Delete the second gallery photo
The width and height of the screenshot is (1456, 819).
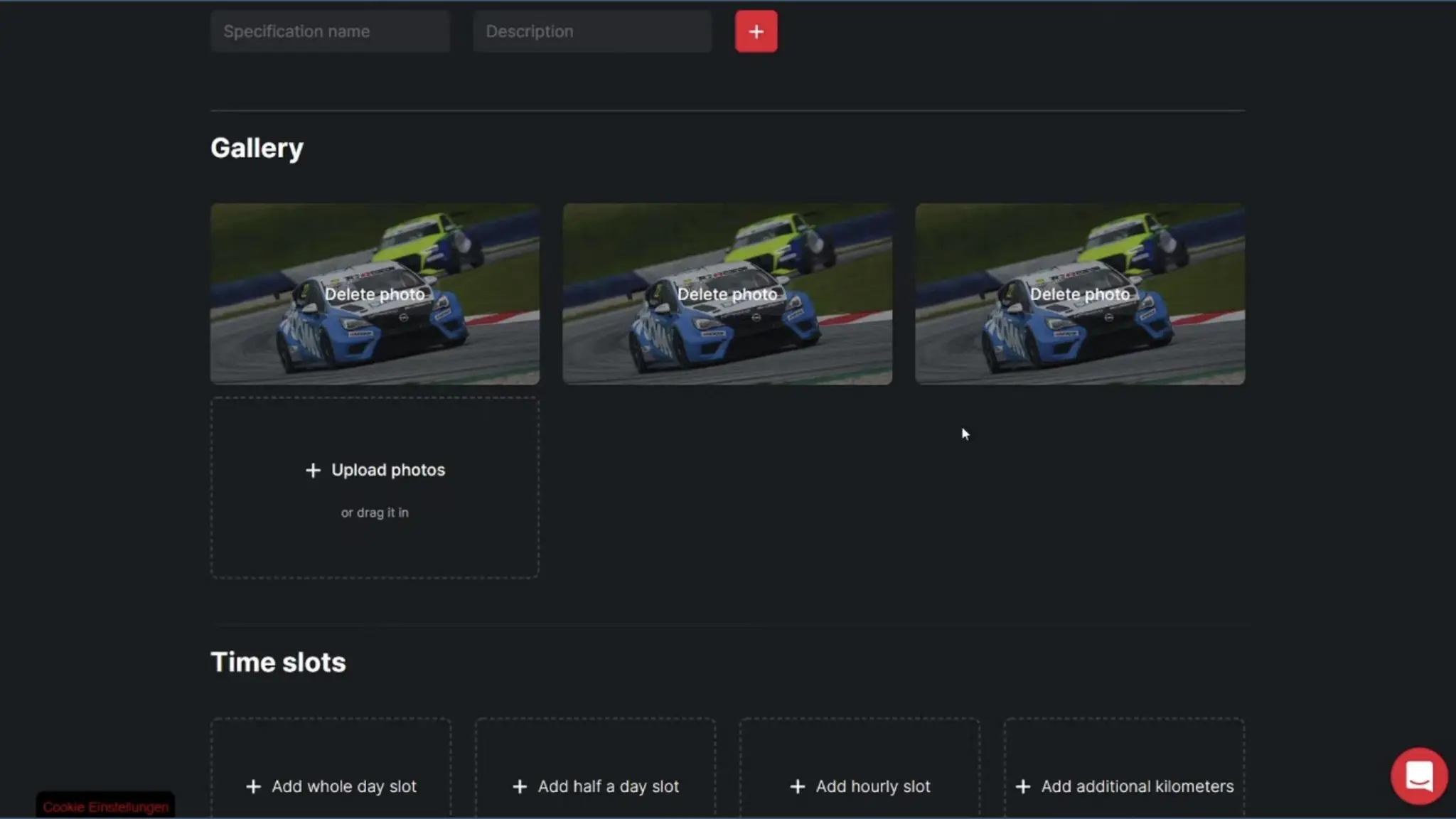pos(727,294)
